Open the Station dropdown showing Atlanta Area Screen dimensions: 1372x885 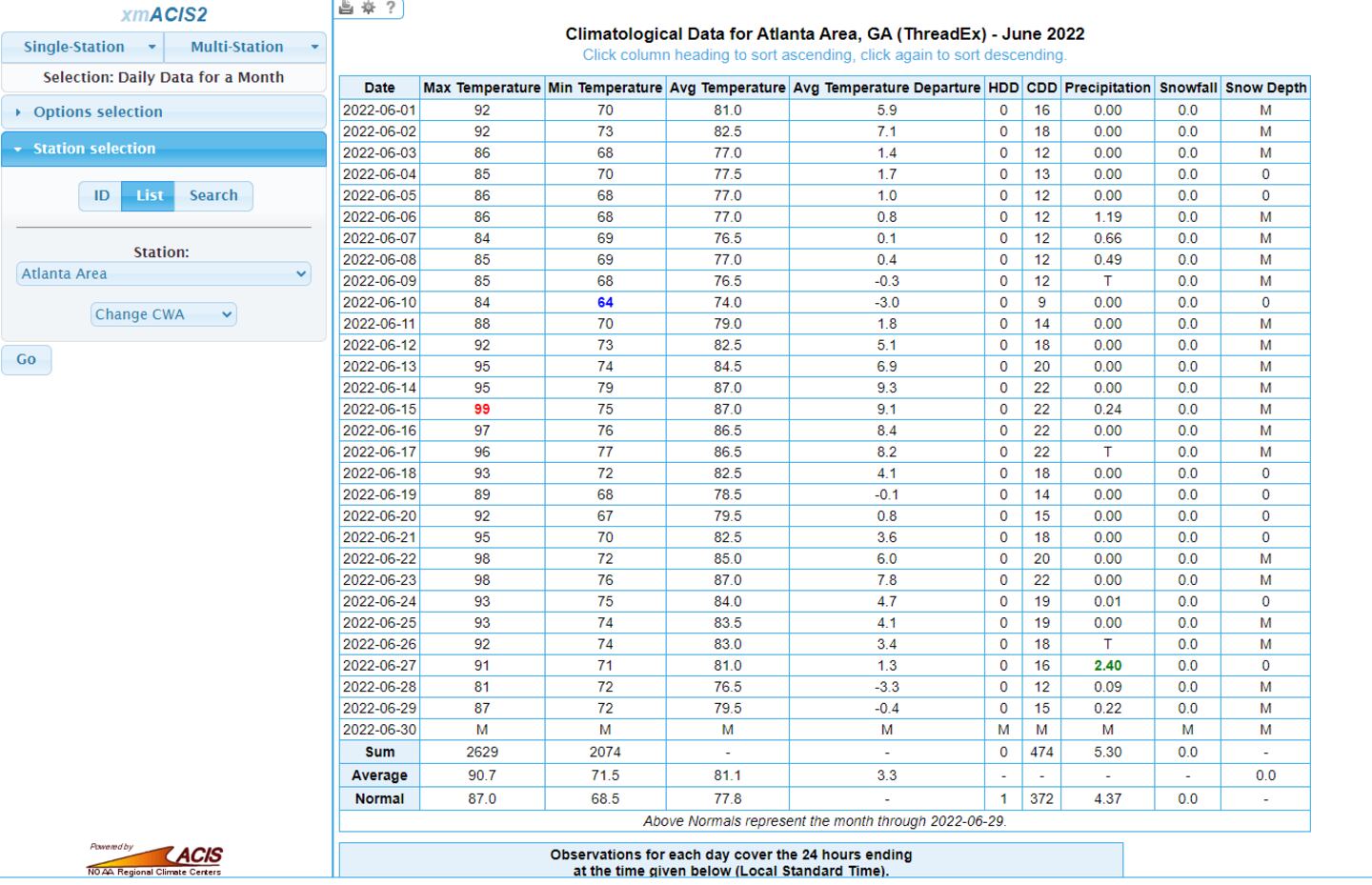pyautogui.click(x=164, y=273)
